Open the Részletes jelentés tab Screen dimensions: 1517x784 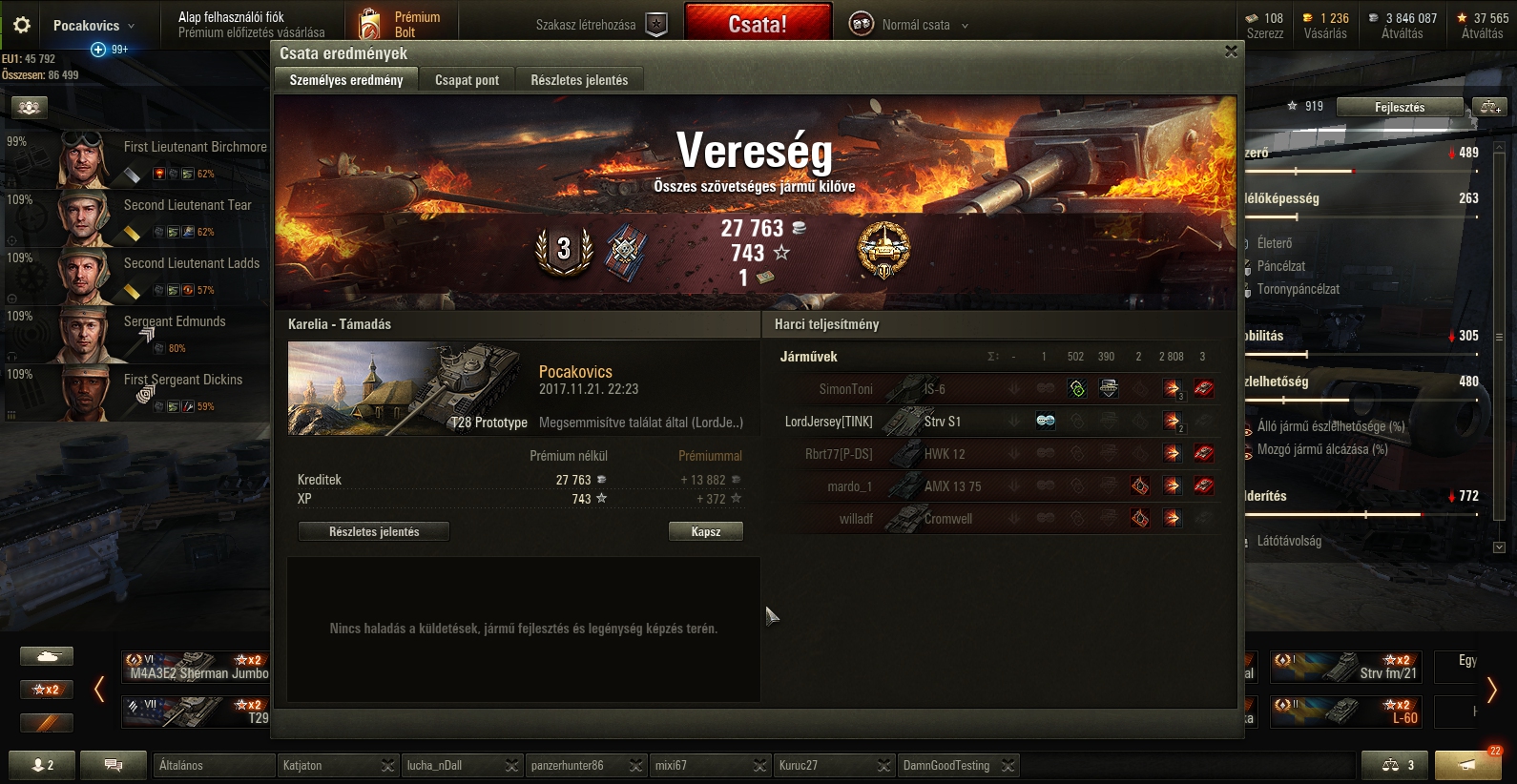point(579,80)
